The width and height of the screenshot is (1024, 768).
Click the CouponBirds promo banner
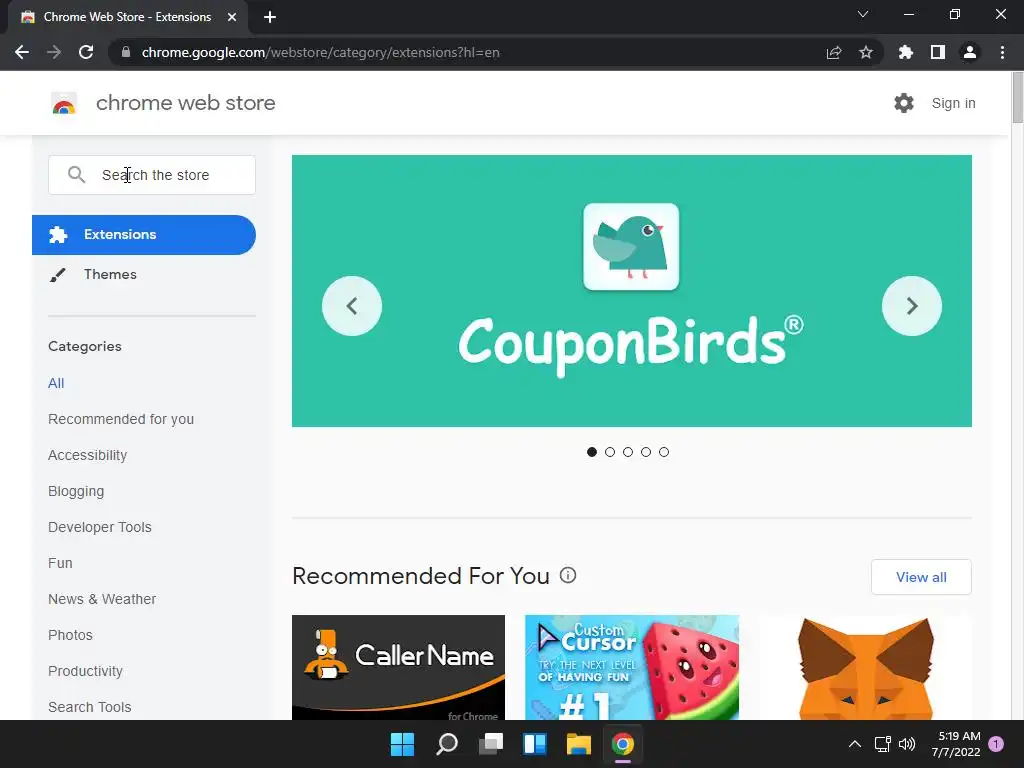tap(632, 291)
